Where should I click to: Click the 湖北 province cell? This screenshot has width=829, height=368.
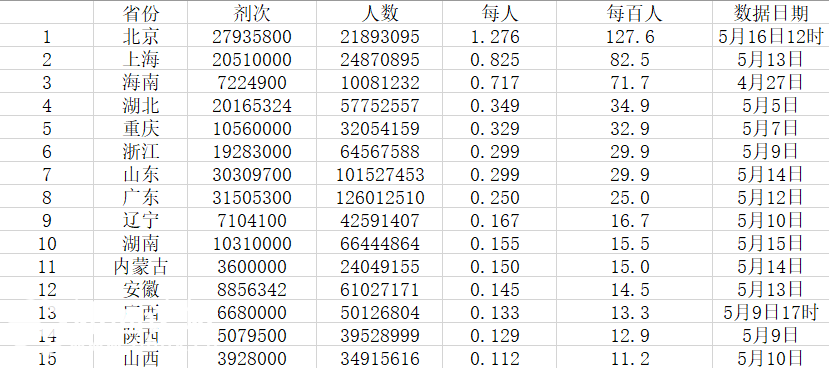(x=141, y=105)
